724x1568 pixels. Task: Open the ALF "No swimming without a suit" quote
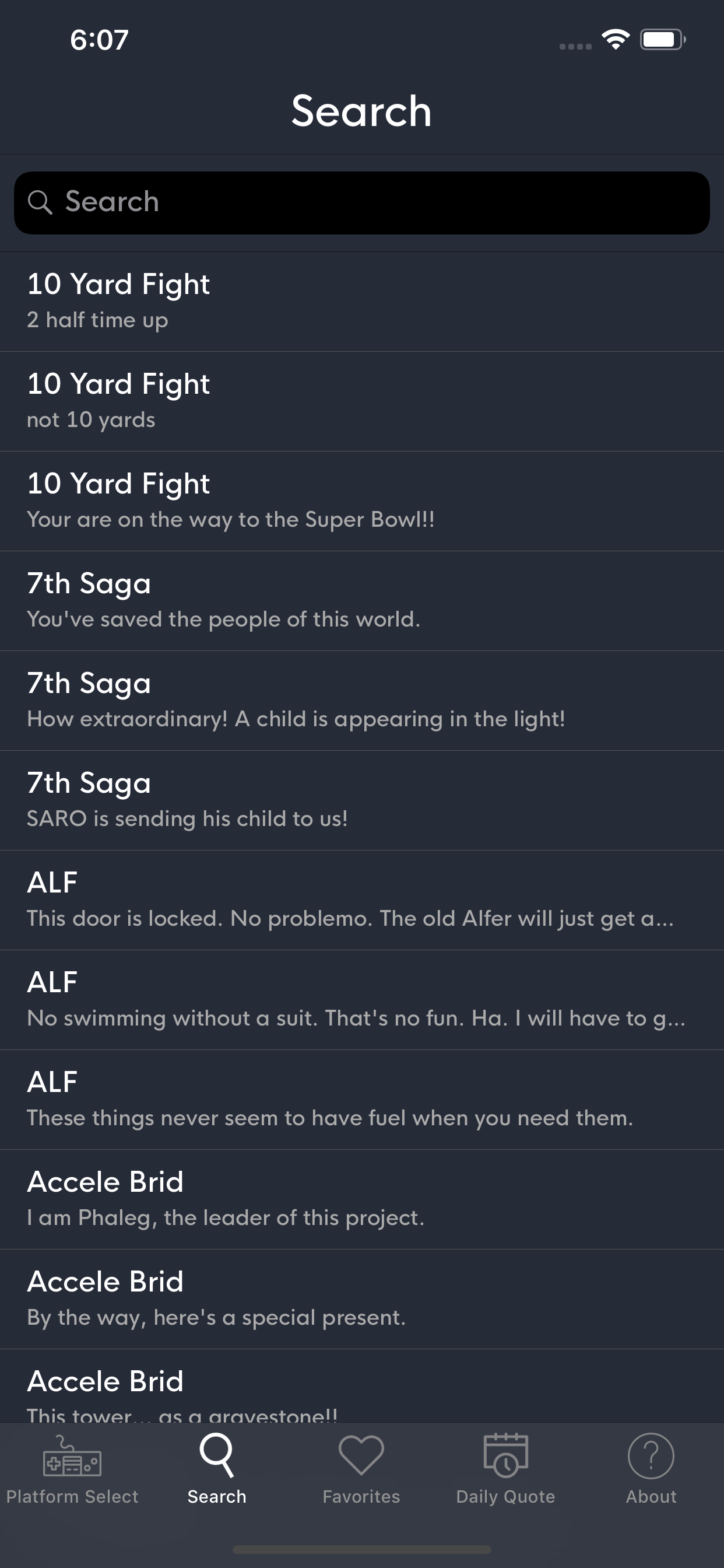(361, 1000)
